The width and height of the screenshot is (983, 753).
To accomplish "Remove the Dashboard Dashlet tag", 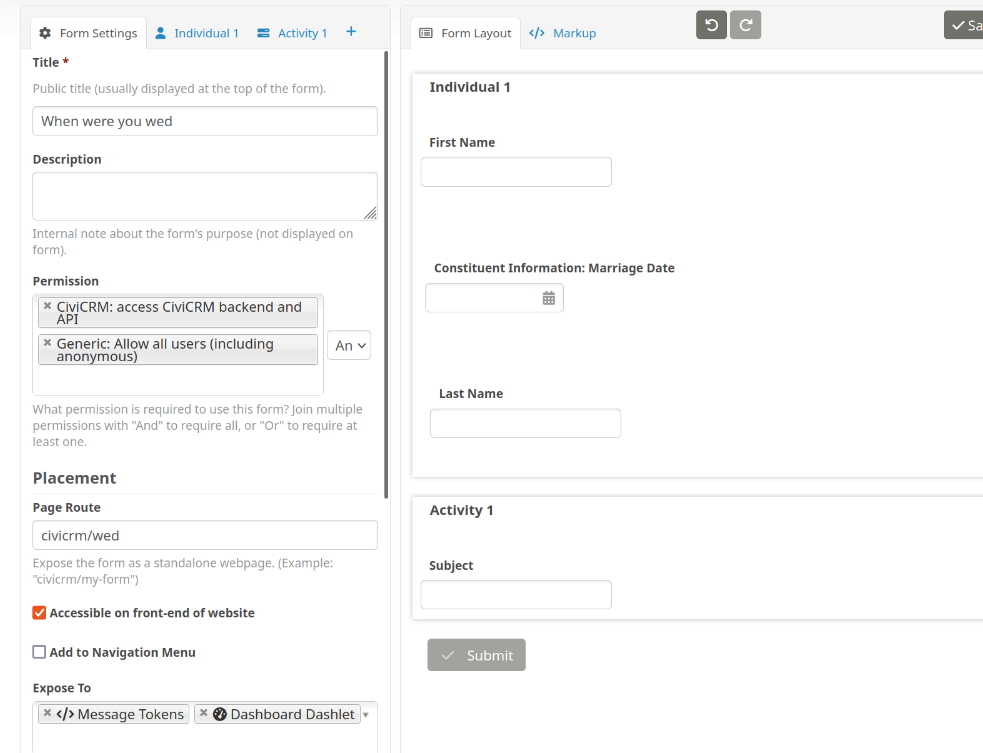I will click(x=203, y=713).
